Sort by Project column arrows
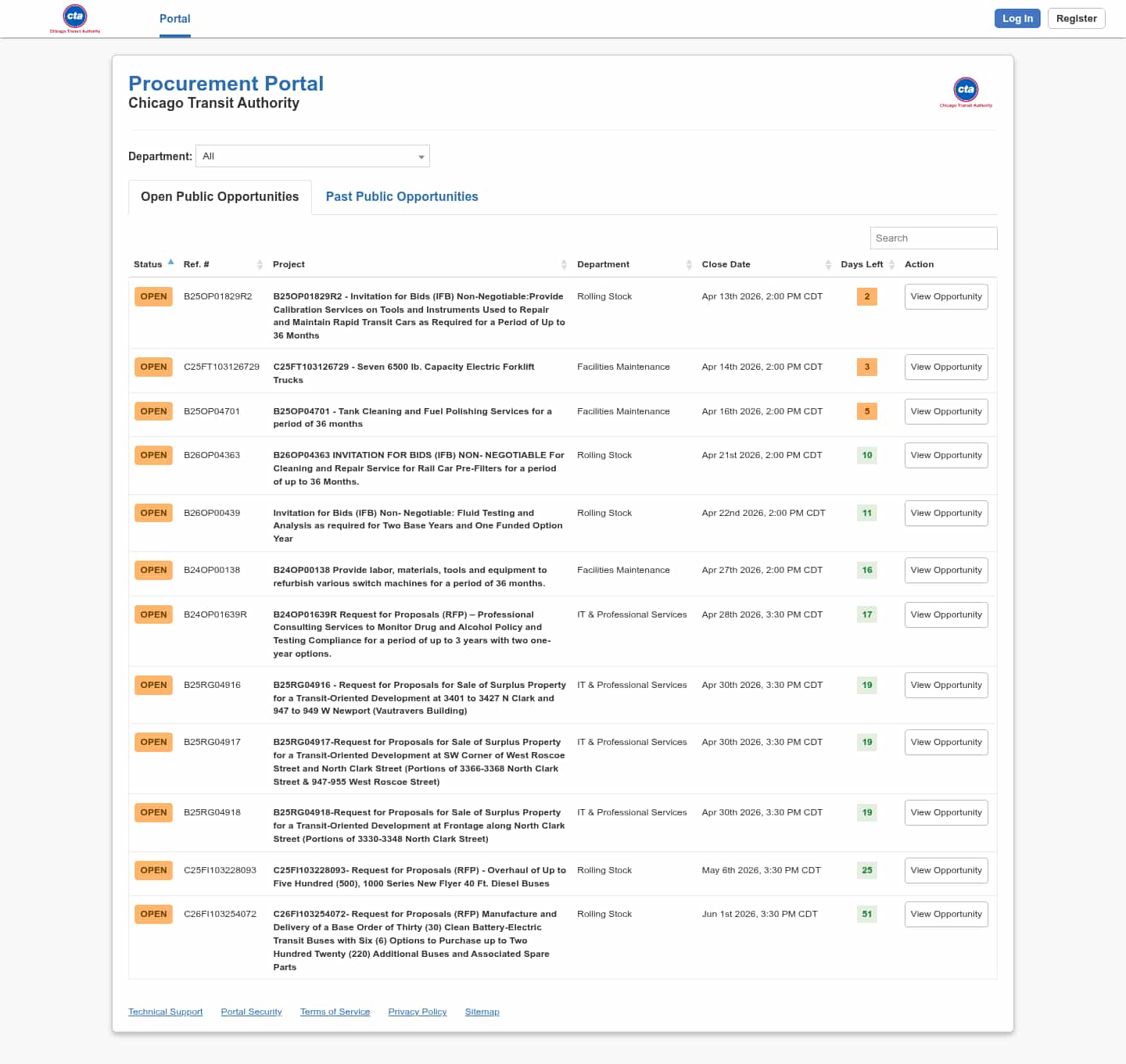The height and width of the screenshot is (1064, 1126). pos(564,265)
